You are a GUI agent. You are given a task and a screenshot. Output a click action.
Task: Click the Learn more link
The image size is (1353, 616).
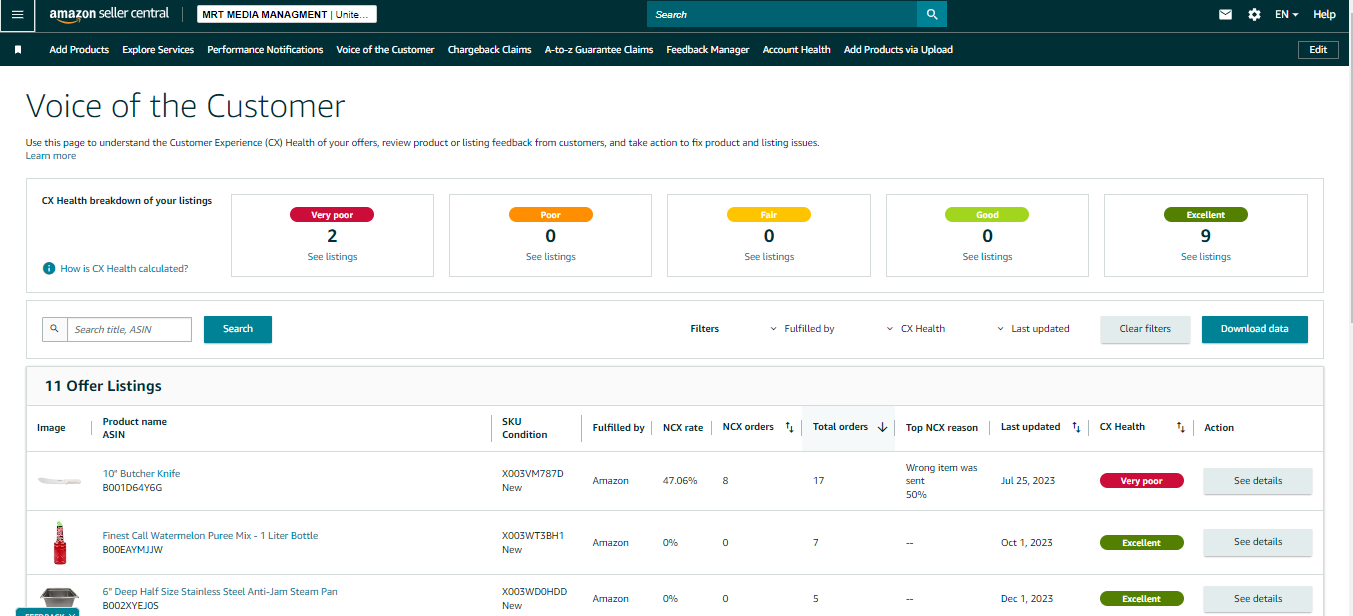click(51, 156)
